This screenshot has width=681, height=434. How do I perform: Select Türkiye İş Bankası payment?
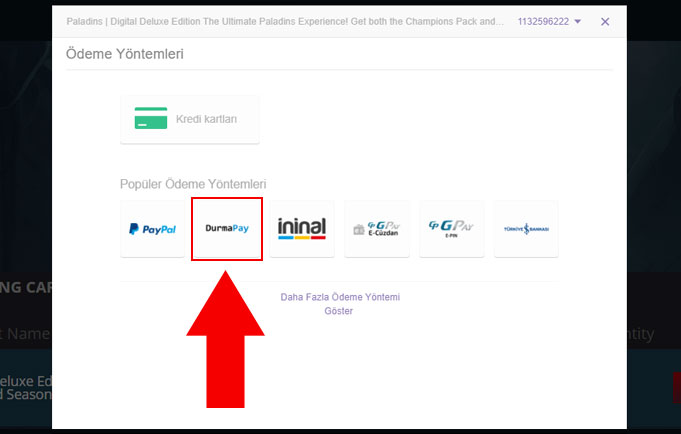526,229
